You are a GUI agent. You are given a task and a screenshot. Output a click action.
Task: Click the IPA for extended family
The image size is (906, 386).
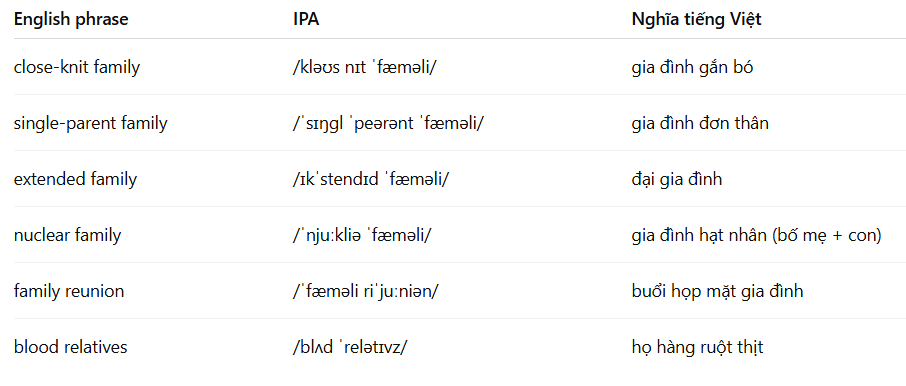[x=371, y=180]
